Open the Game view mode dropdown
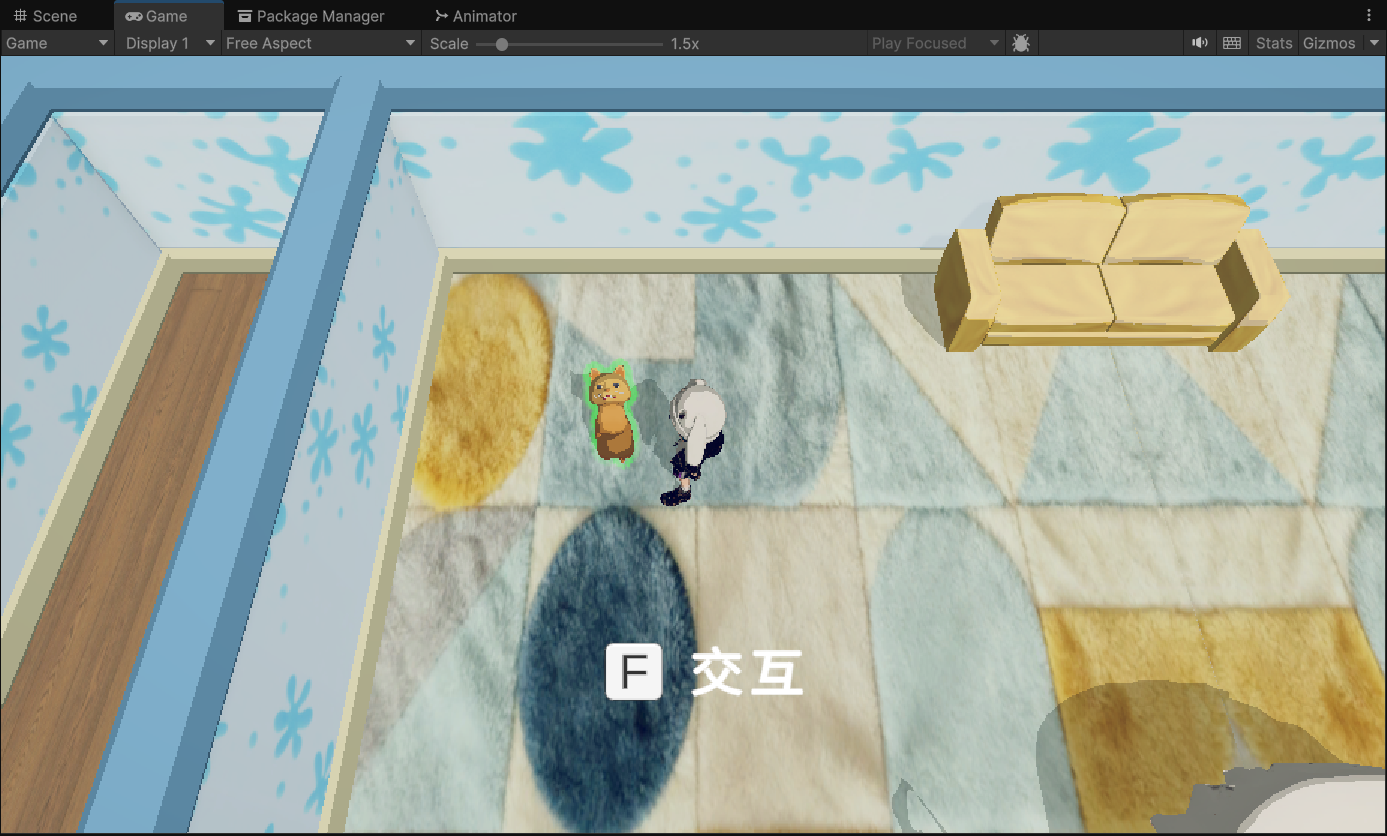This screenshot has height=836, width=1387. 57,43
